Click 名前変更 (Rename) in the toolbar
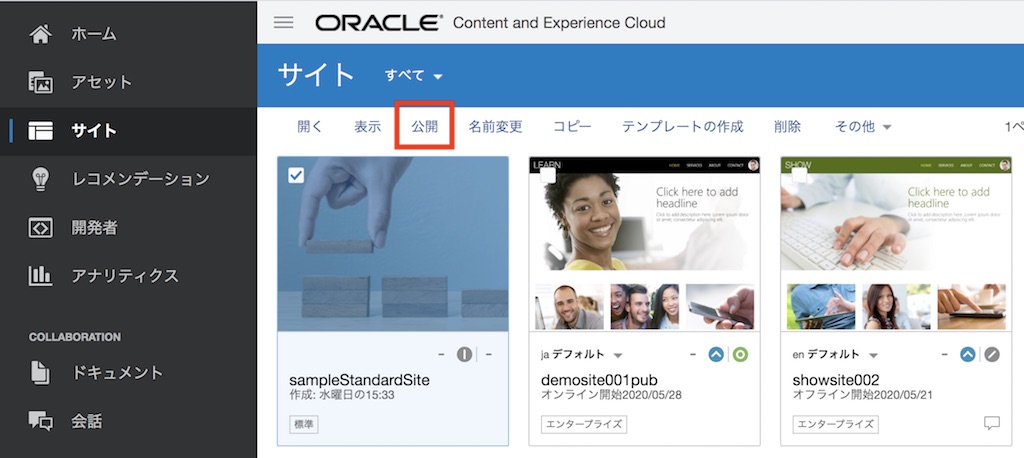The image size is (1024, 458). 496,127
